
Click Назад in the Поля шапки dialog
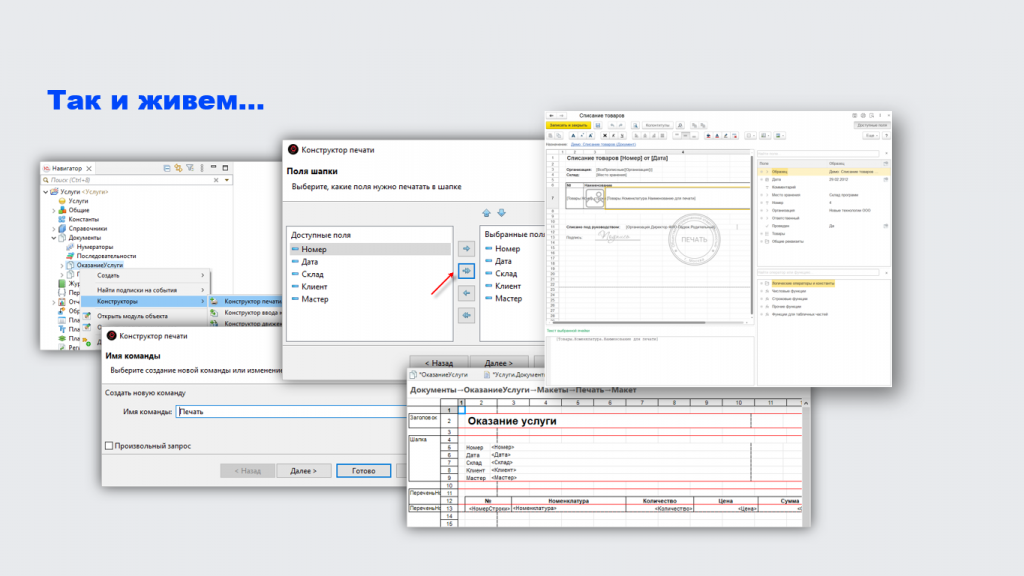439,363
